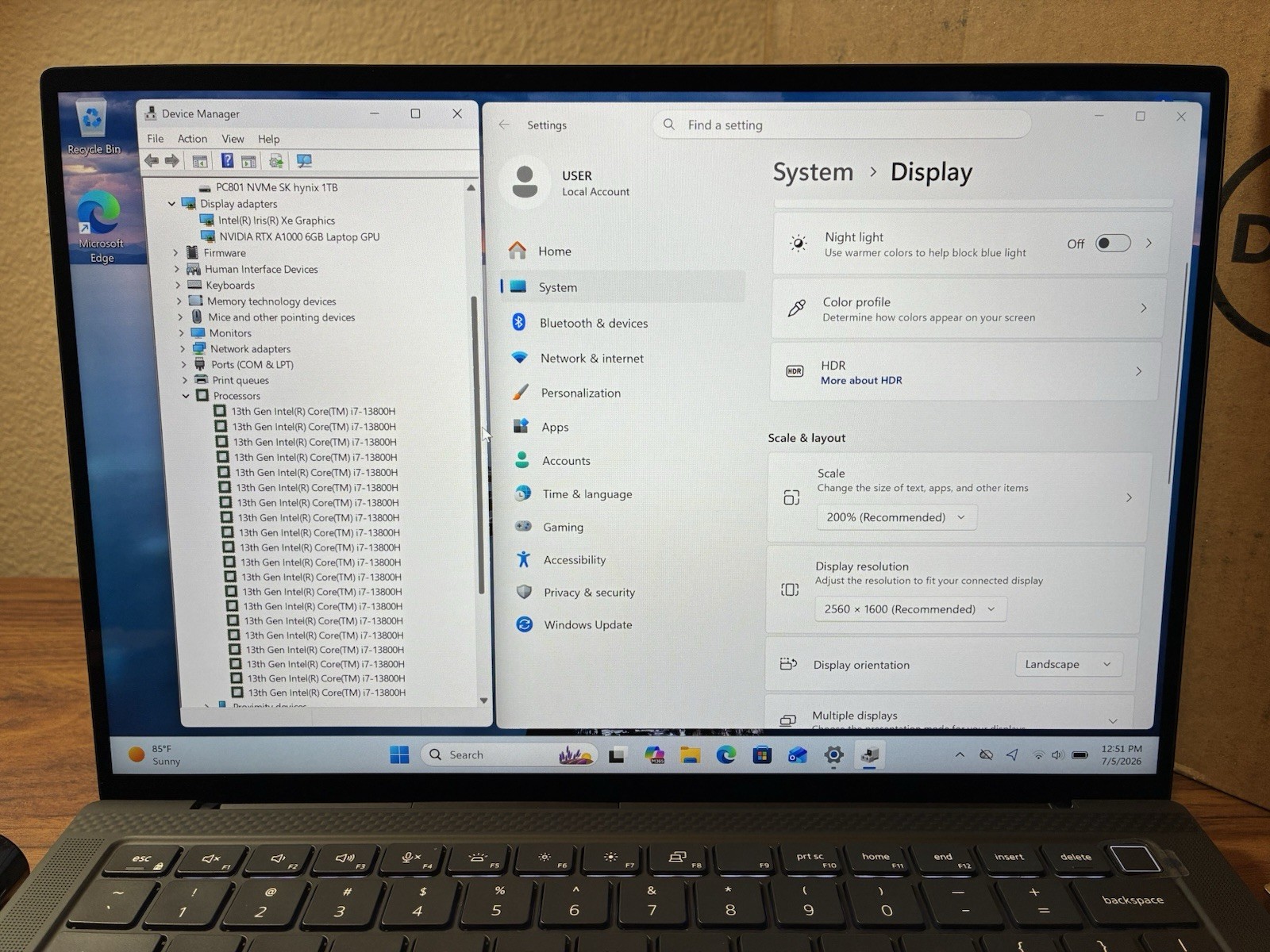Viewport: 1270px width, 952px height.
Task: Open the Recycle Bin desktop icon
Action: (x=94, y=127)
